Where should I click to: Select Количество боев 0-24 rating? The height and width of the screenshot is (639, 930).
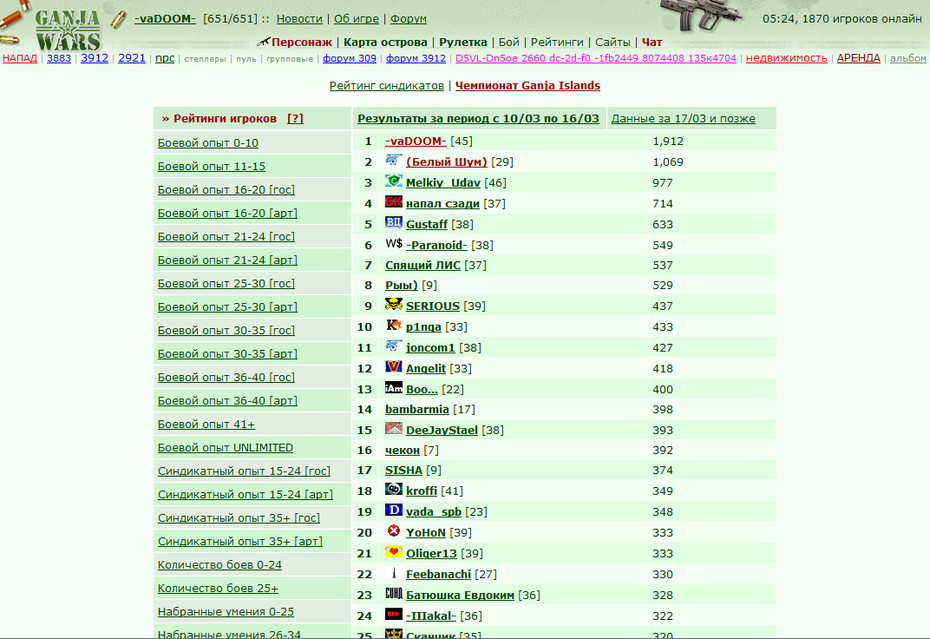219,565
